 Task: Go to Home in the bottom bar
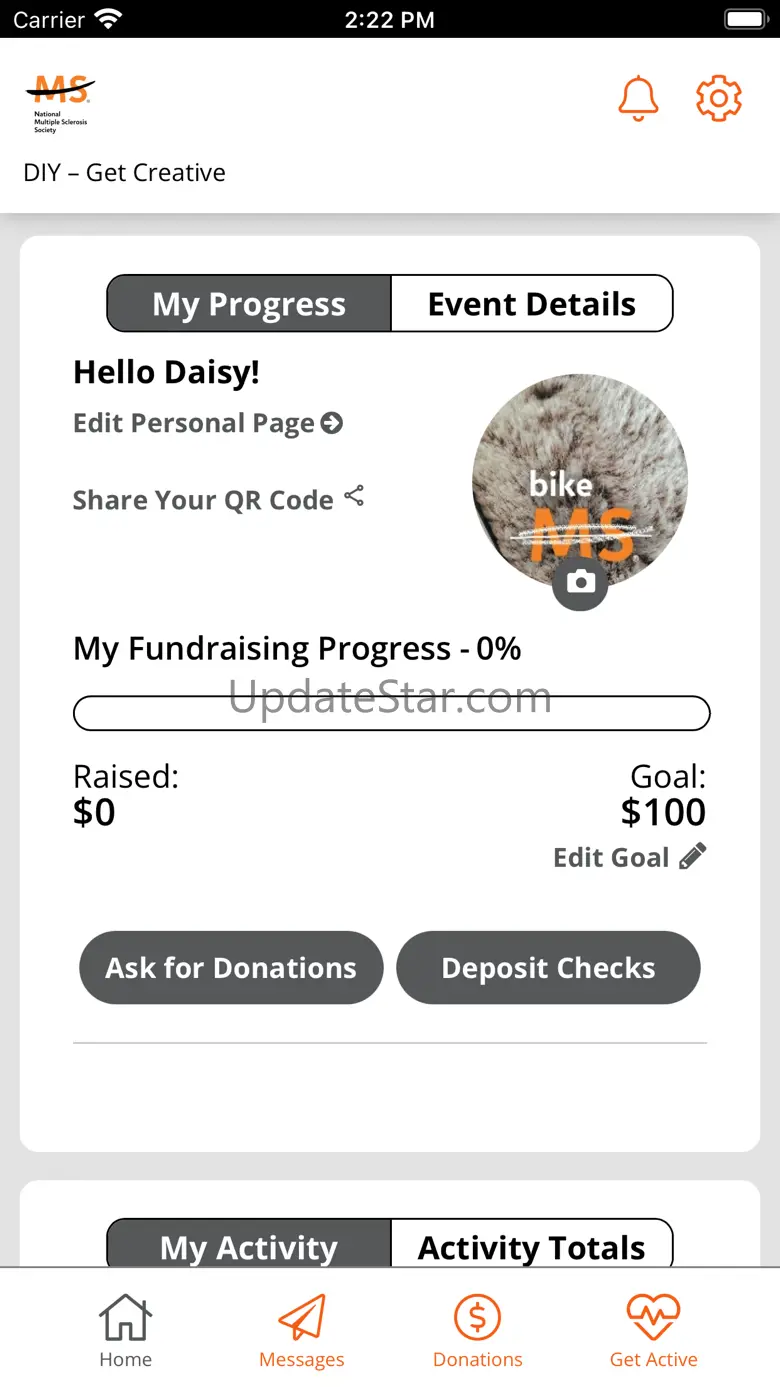click(125, 1330)
